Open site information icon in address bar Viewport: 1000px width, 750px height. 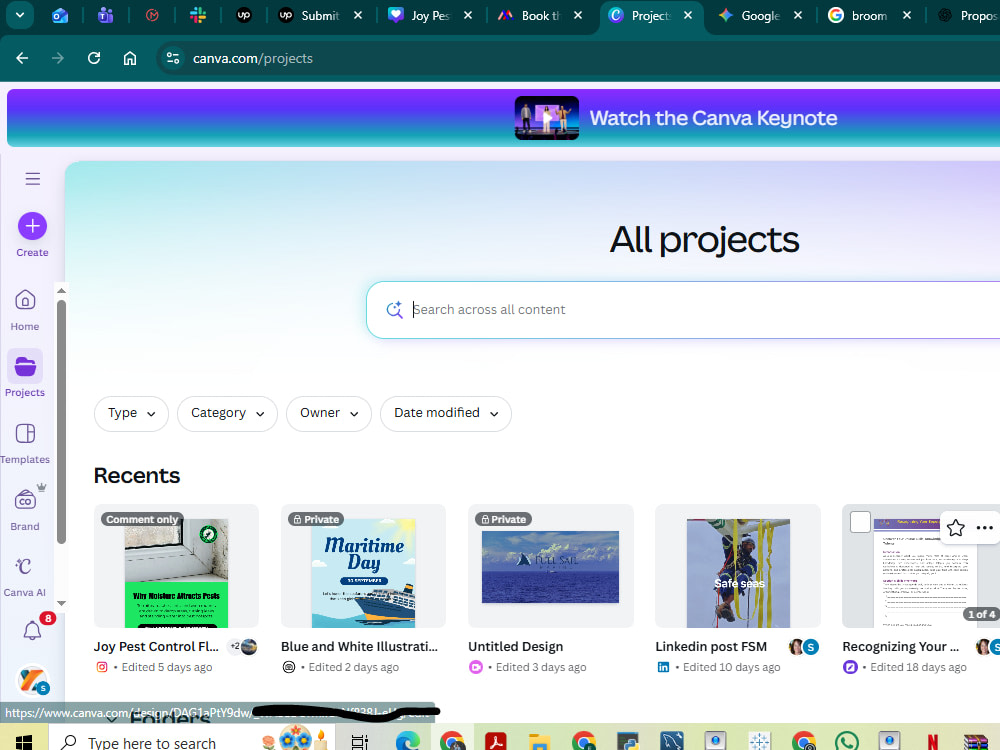(173, 58)
